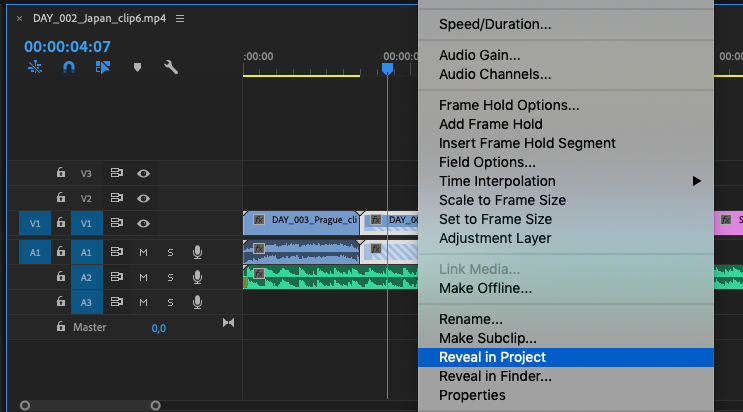743x412 pixels.
Task: Click the blue playhead on time ruler
Action: click(x=387, y=68)
